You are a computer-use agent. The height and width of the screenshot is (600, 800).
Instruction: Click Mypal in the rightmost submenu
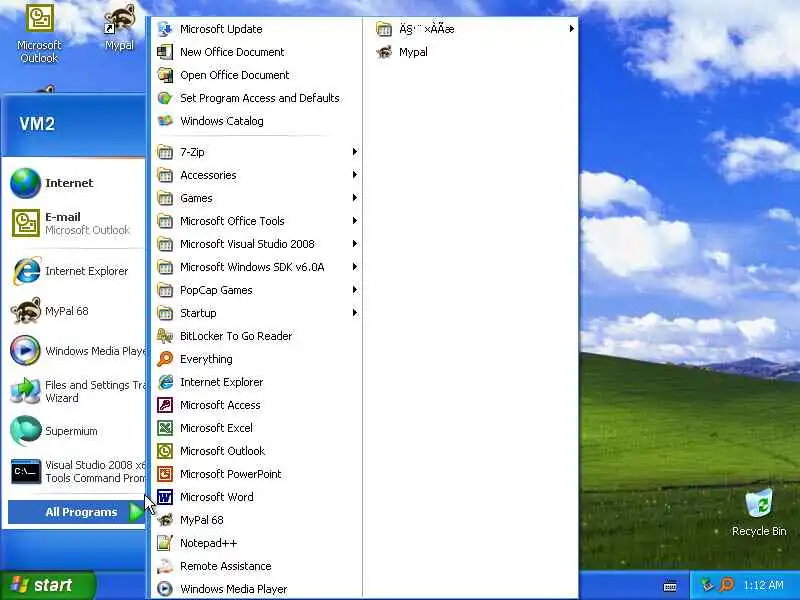[x=470, y=52]
